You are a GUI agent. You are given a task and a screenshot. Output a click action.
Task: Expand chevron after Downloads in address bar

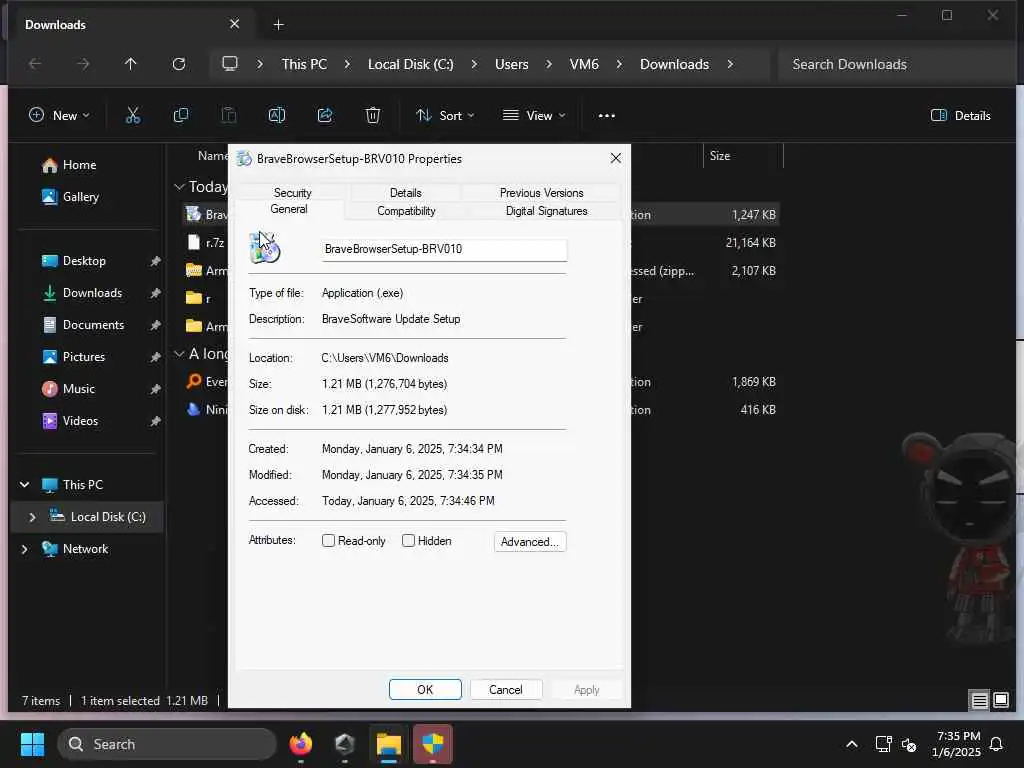coord(730,64)
